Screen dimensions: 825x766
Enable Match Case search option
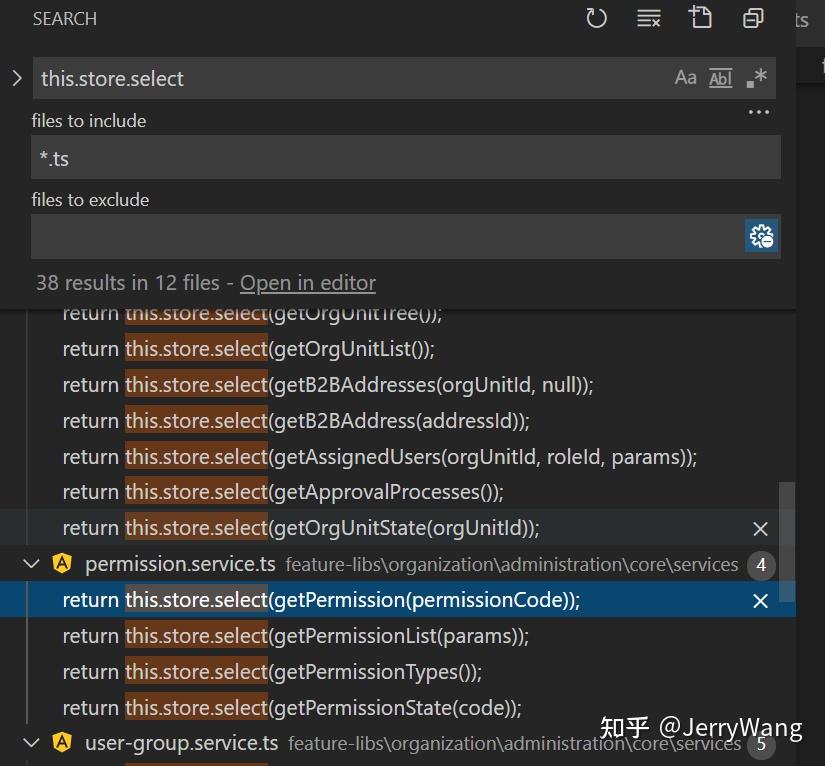[x=685, y=77]
